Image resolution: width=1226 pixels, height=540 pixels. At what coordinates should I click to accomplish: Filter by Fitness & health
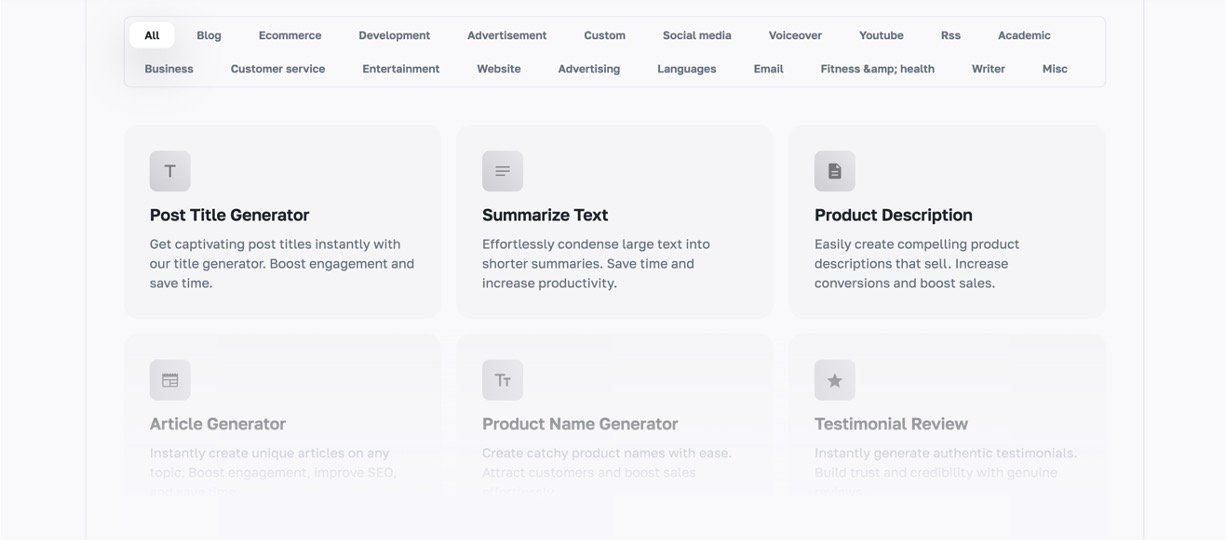pyautogui.click(x=877, y=69)
